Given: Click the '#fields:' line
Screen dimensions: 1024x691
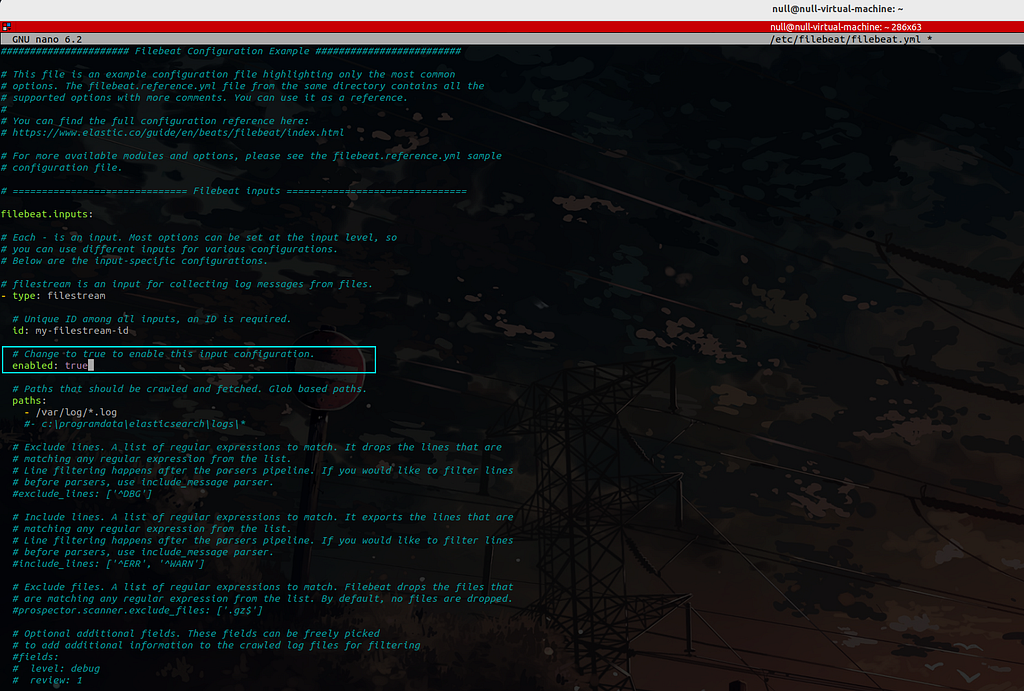Looking at the screenshot, I should point(35,657).
